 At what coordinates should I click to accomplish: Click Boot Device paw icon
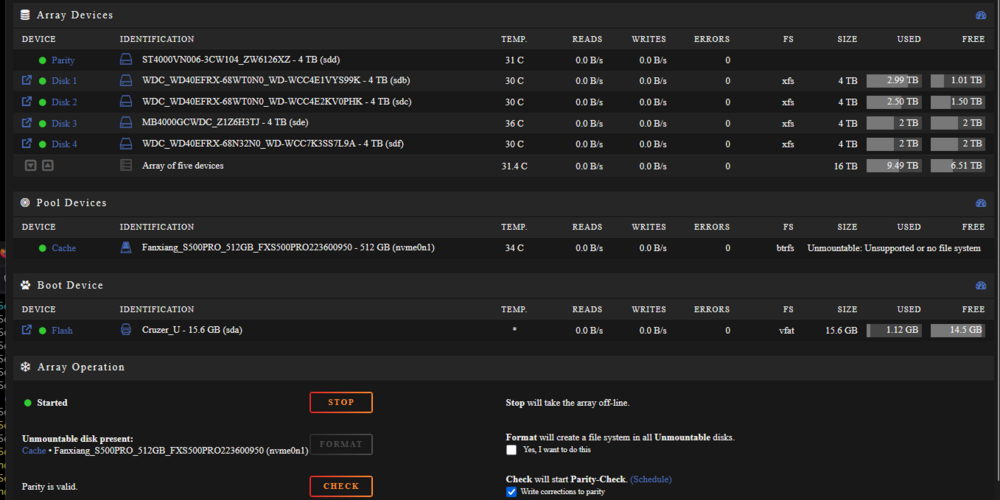(25, 285)
